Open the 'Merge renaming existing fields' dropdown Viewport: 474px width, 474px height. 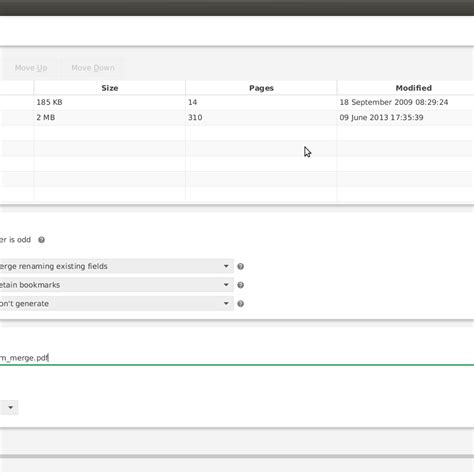[116, 266]
